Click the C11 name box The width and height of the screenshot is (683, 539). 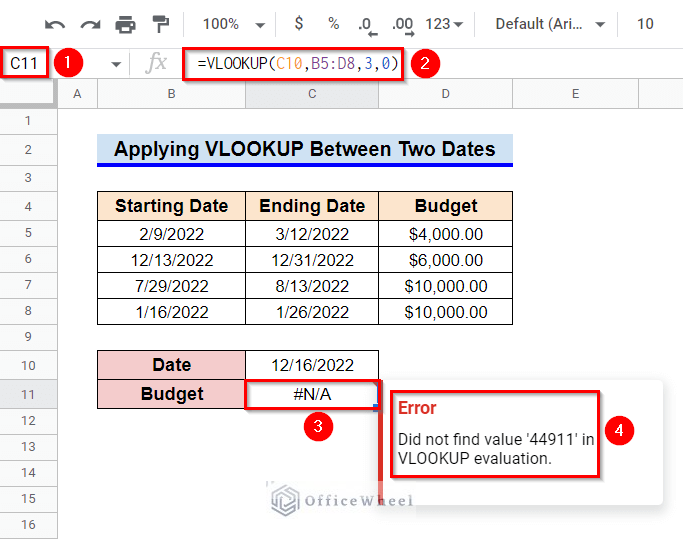coord(24,63)
